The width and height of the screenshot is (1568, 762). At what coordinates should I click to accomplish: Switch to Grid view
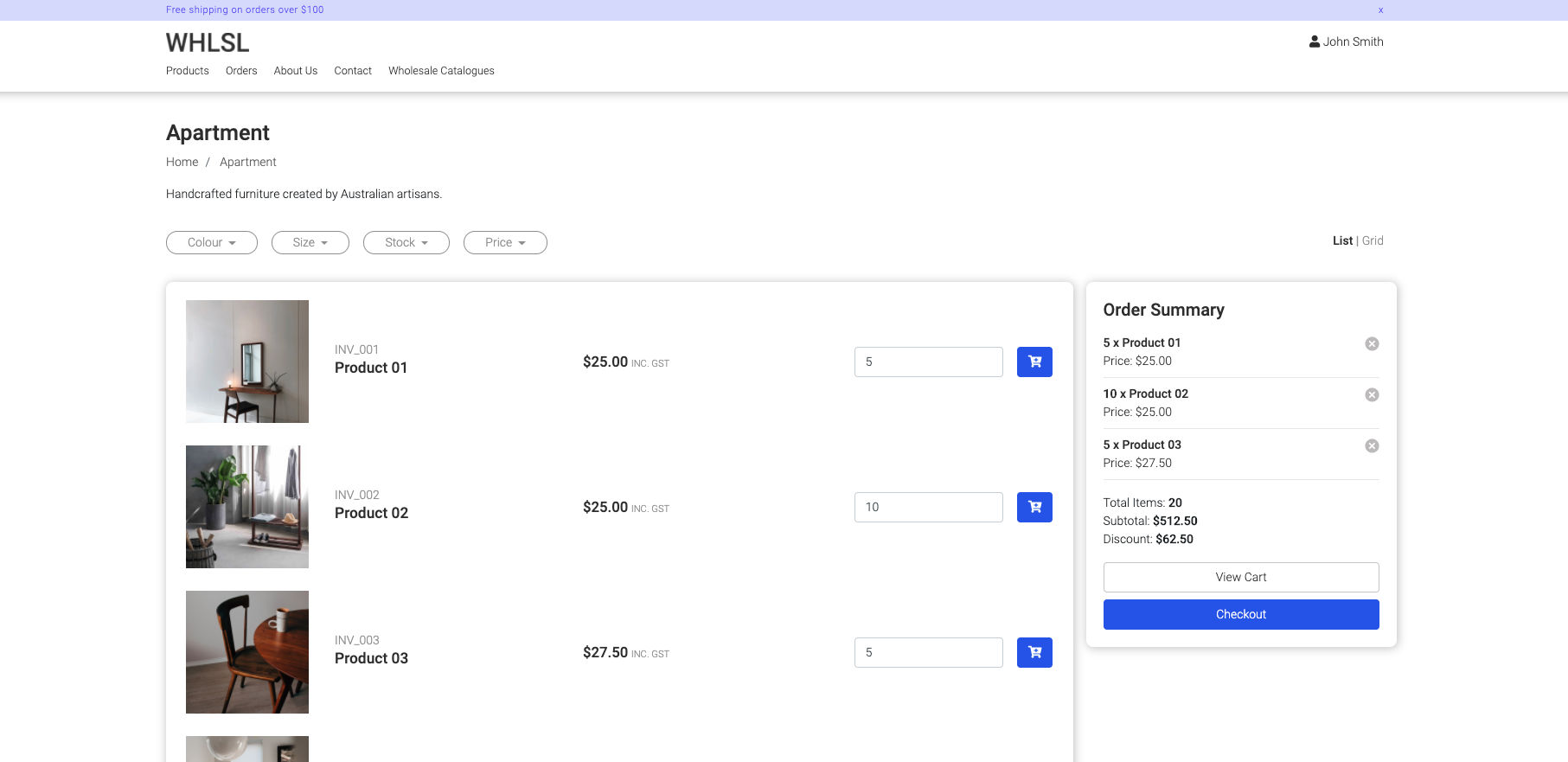click(x=1373, y=240)
